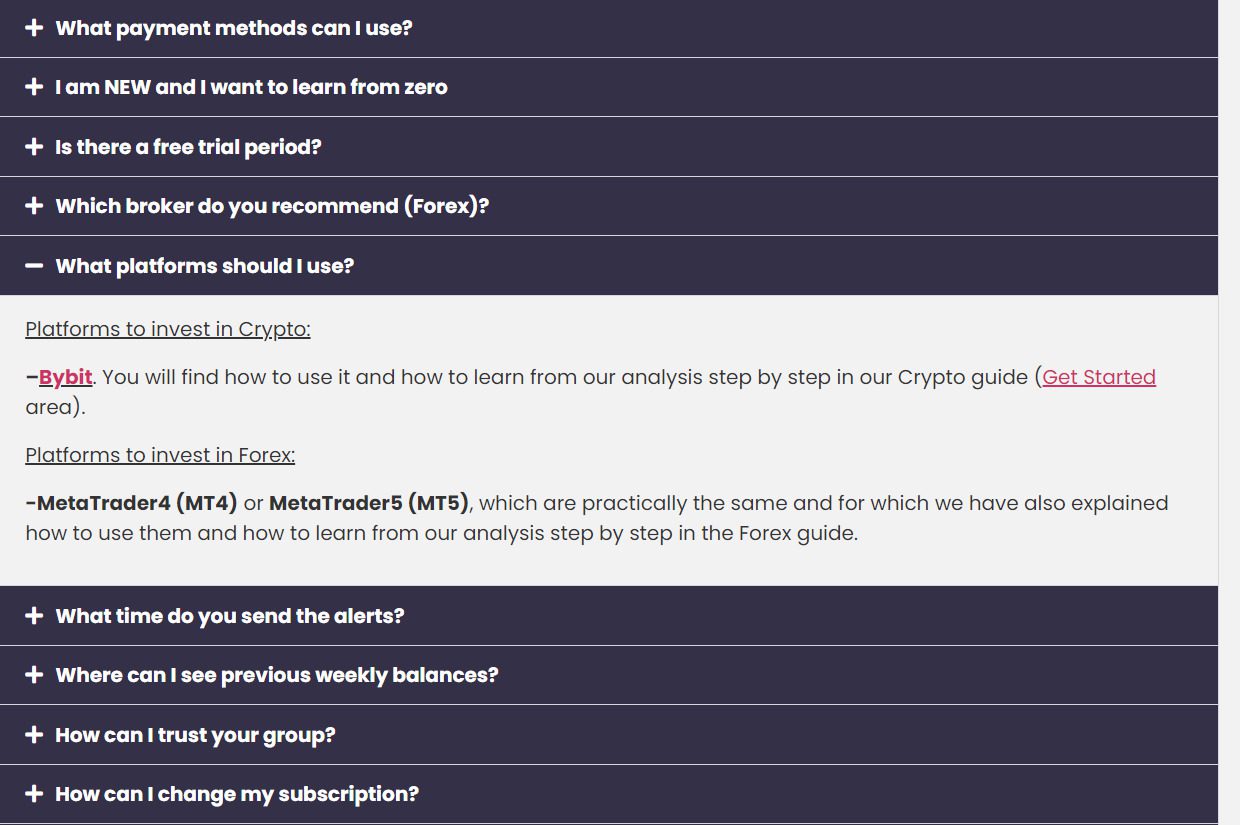Click plus icon for change my subscription

(34, 794)
